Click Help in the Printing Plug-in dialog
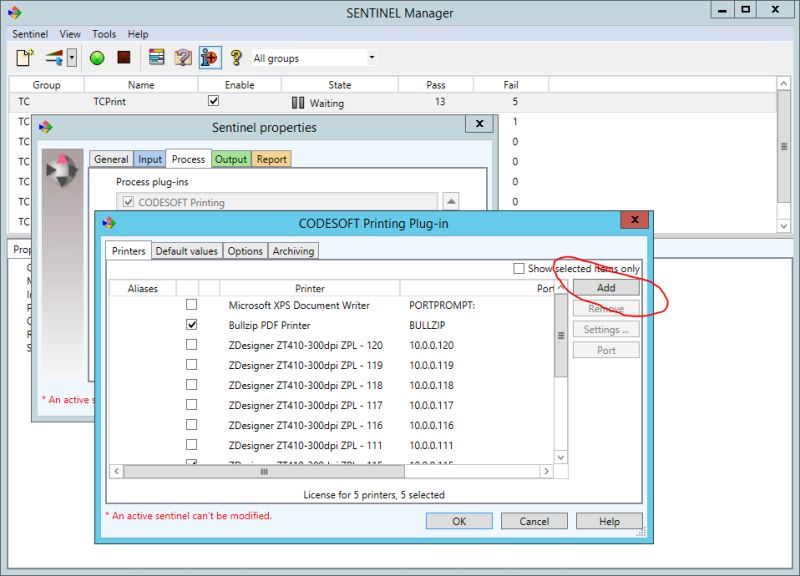 point(609,521)
